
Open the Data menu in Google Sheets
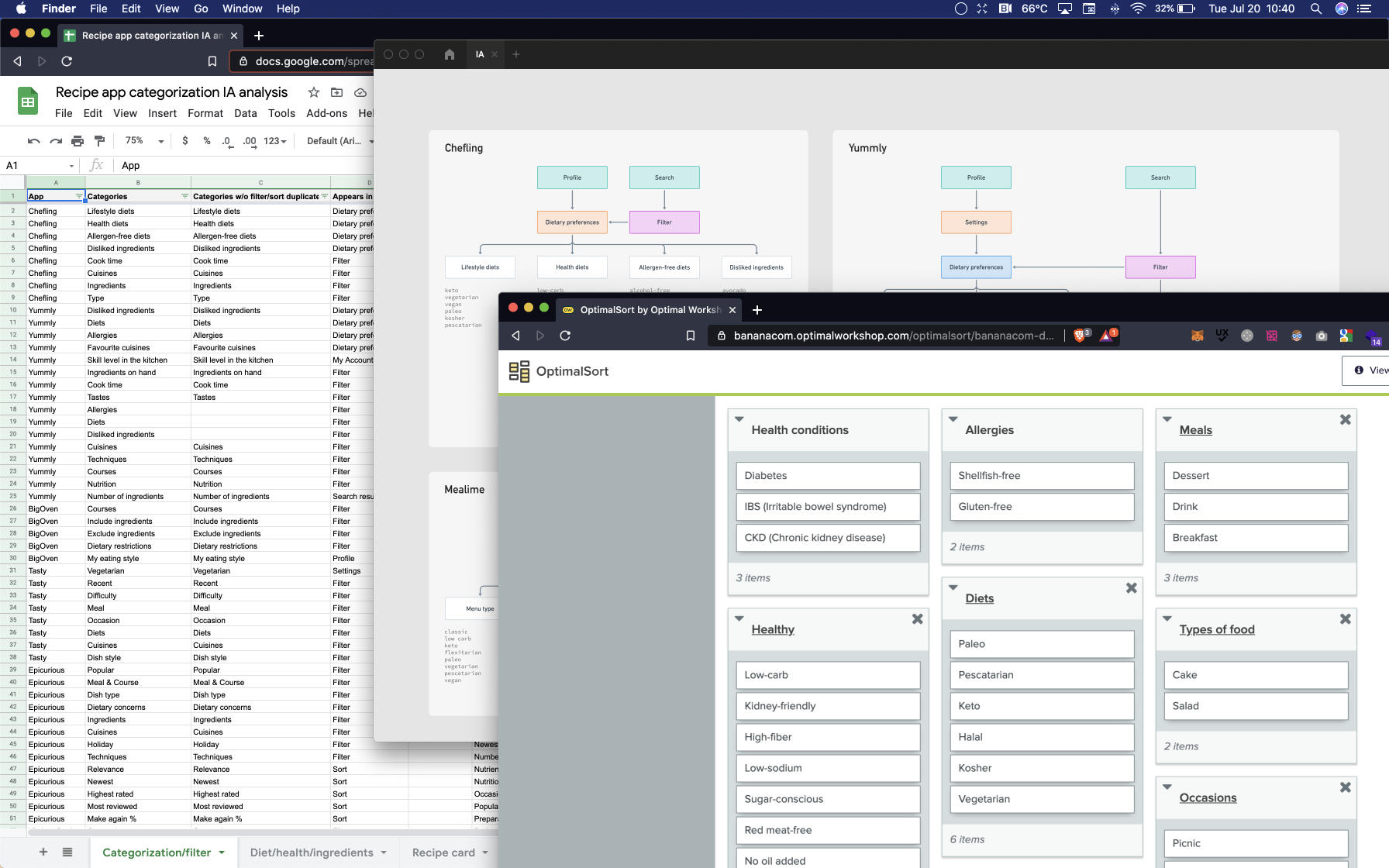pos(246,113)
